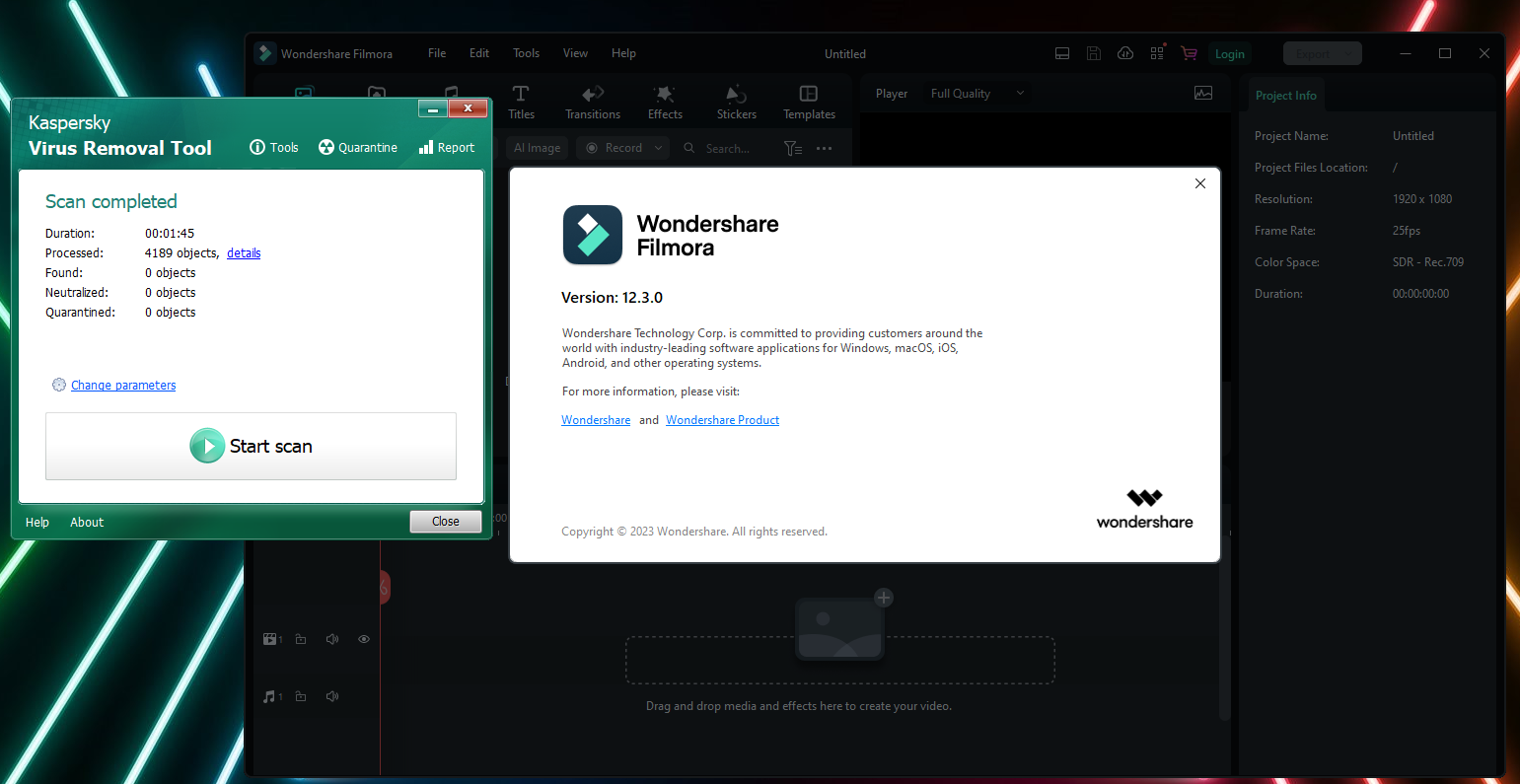The height and width of the screenshot is (784, 1520).
Task: Click the Wondershare logo in the About dialog
Action: tap(1145, 509)
